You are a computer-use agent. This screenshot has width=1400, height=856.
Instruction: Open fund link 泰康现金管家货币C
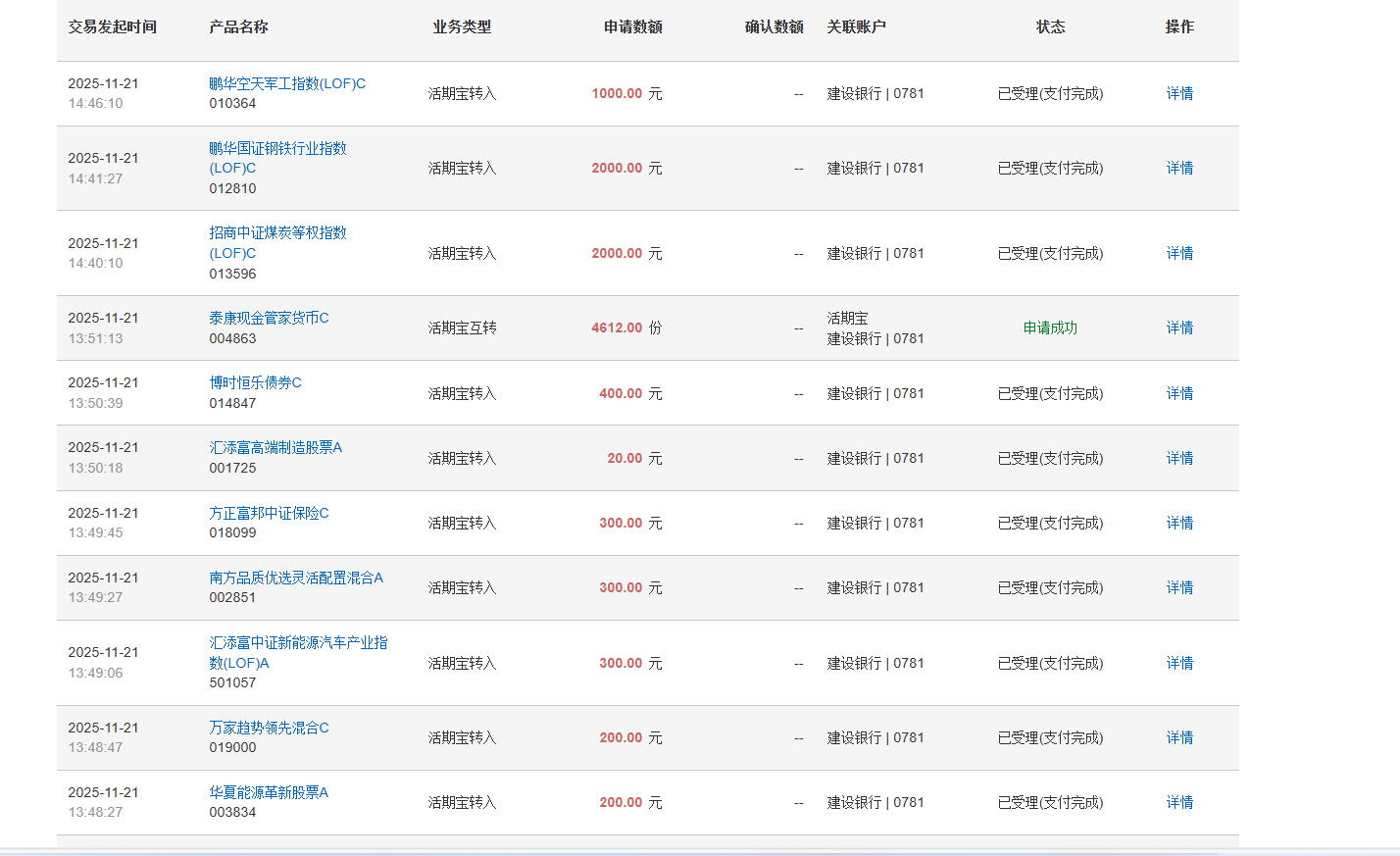269,318
